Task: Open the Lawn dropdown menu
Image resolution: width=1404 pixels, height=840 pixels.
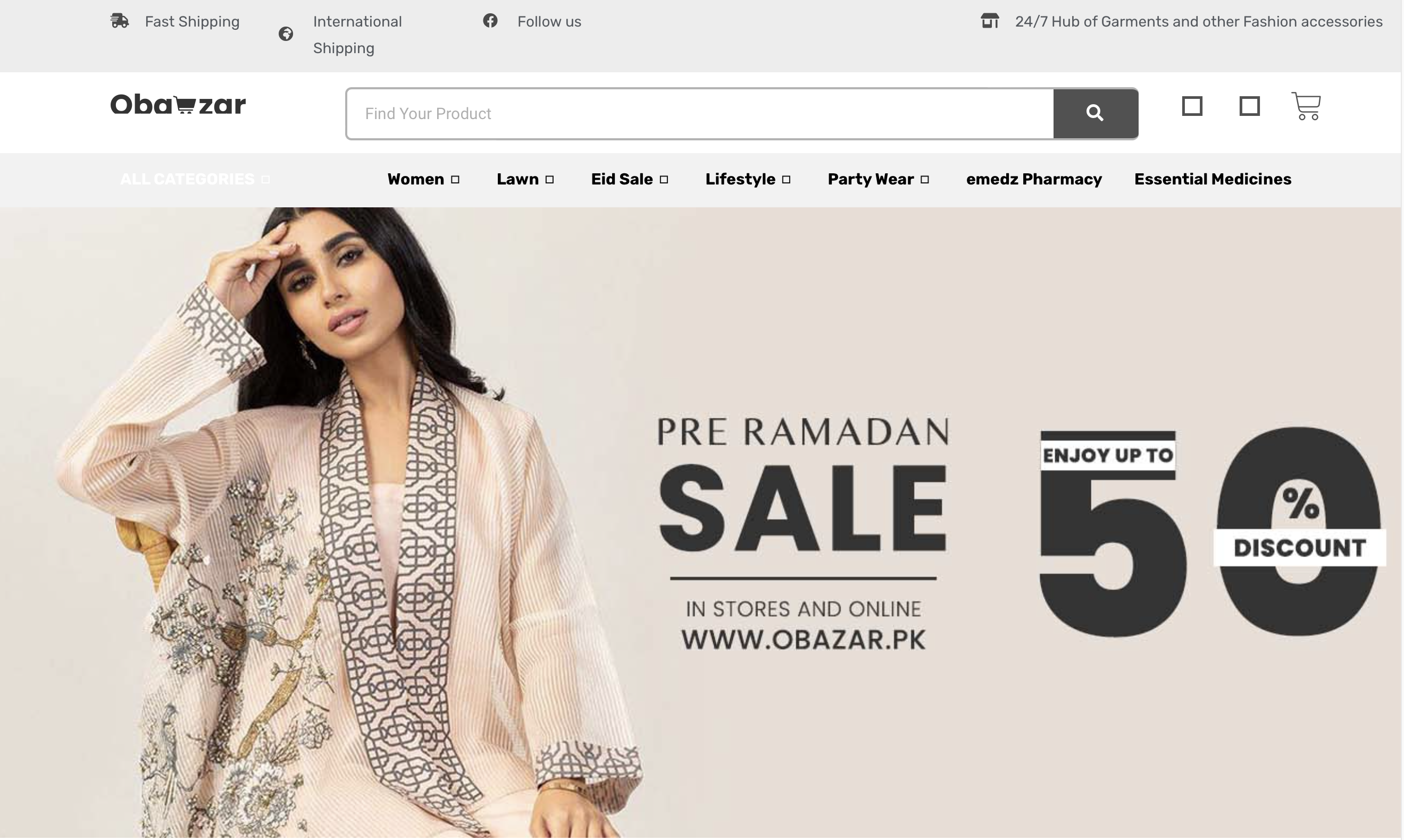Action: 525,180
